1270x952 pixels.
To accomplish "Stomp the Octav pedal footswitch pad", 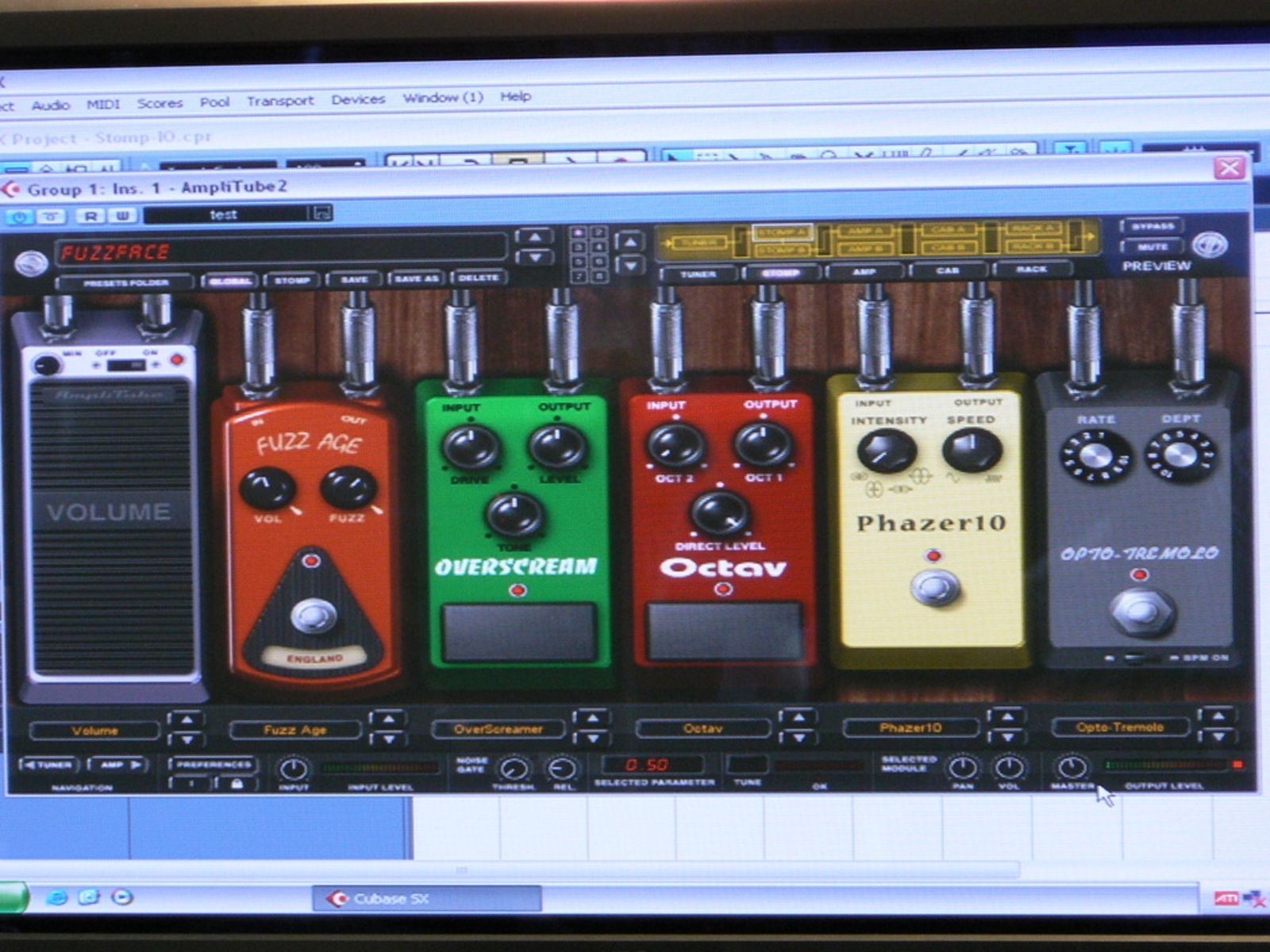I will point(725,631).
